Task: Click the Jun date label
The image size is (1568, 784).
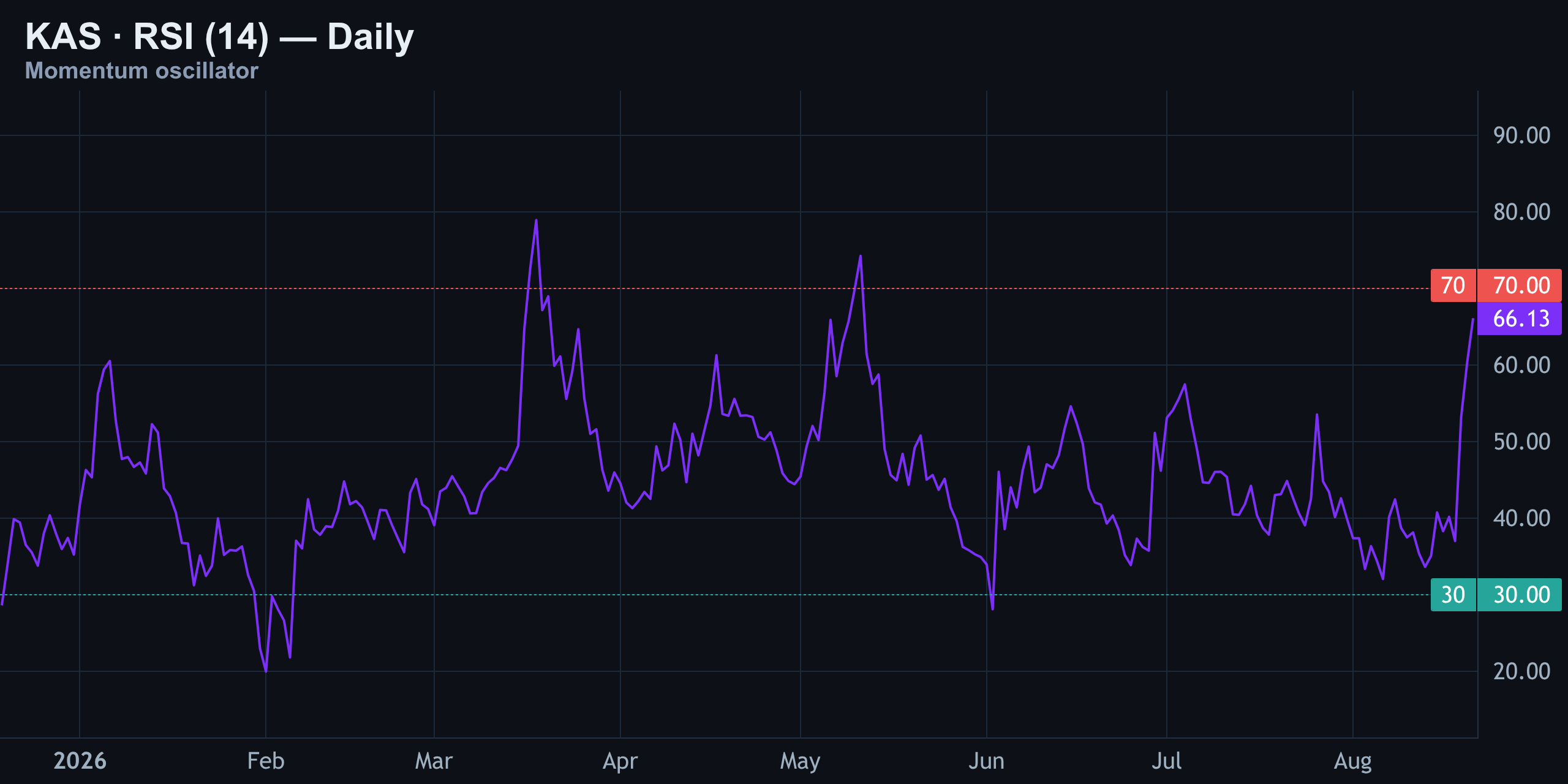Action: coord(986,761)
